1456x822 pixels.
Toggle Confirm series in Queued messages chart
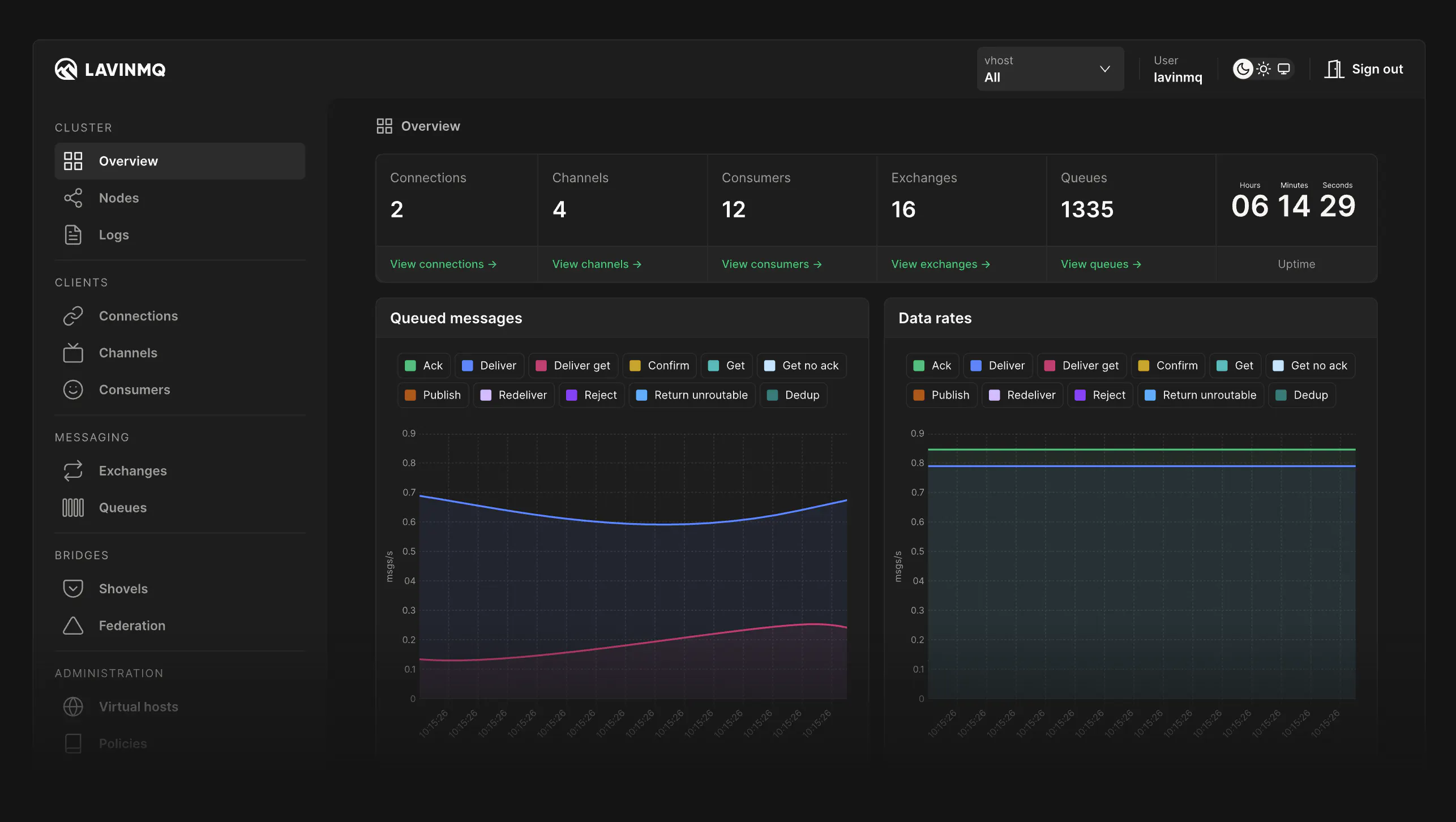[660, 365]
